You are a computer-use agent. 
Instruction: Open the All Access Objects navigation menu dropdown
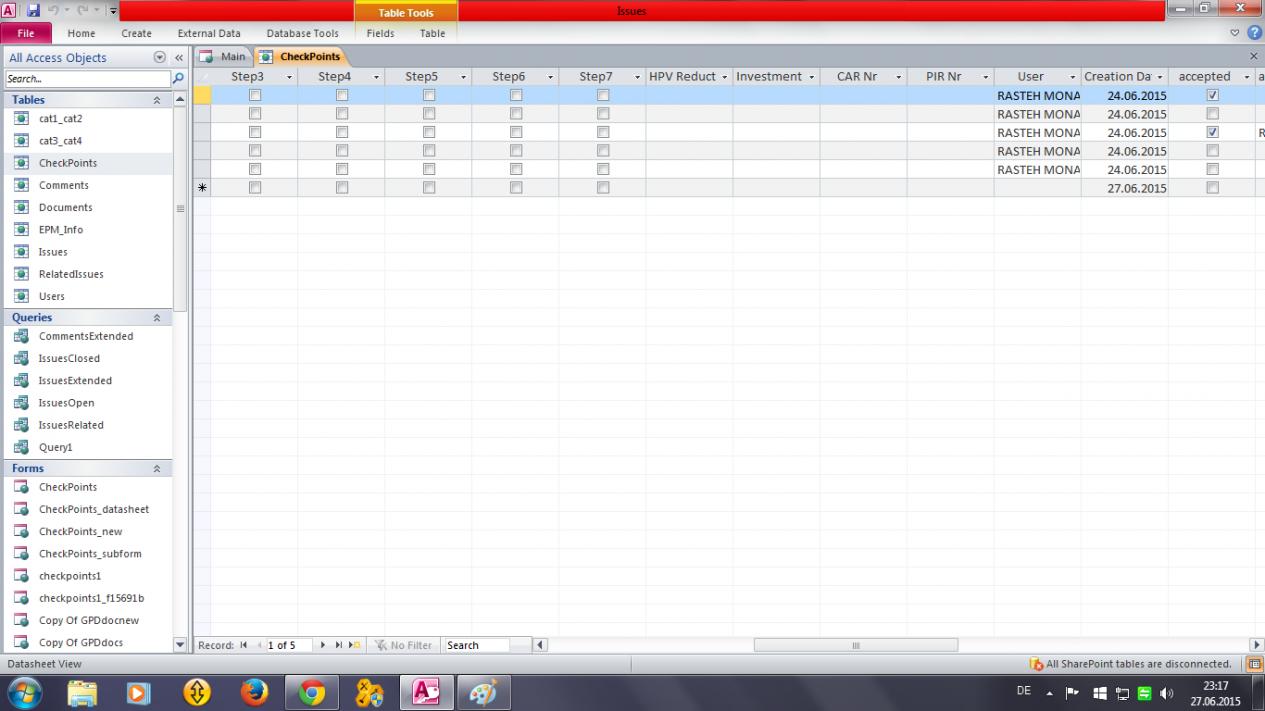click(159, 58)
